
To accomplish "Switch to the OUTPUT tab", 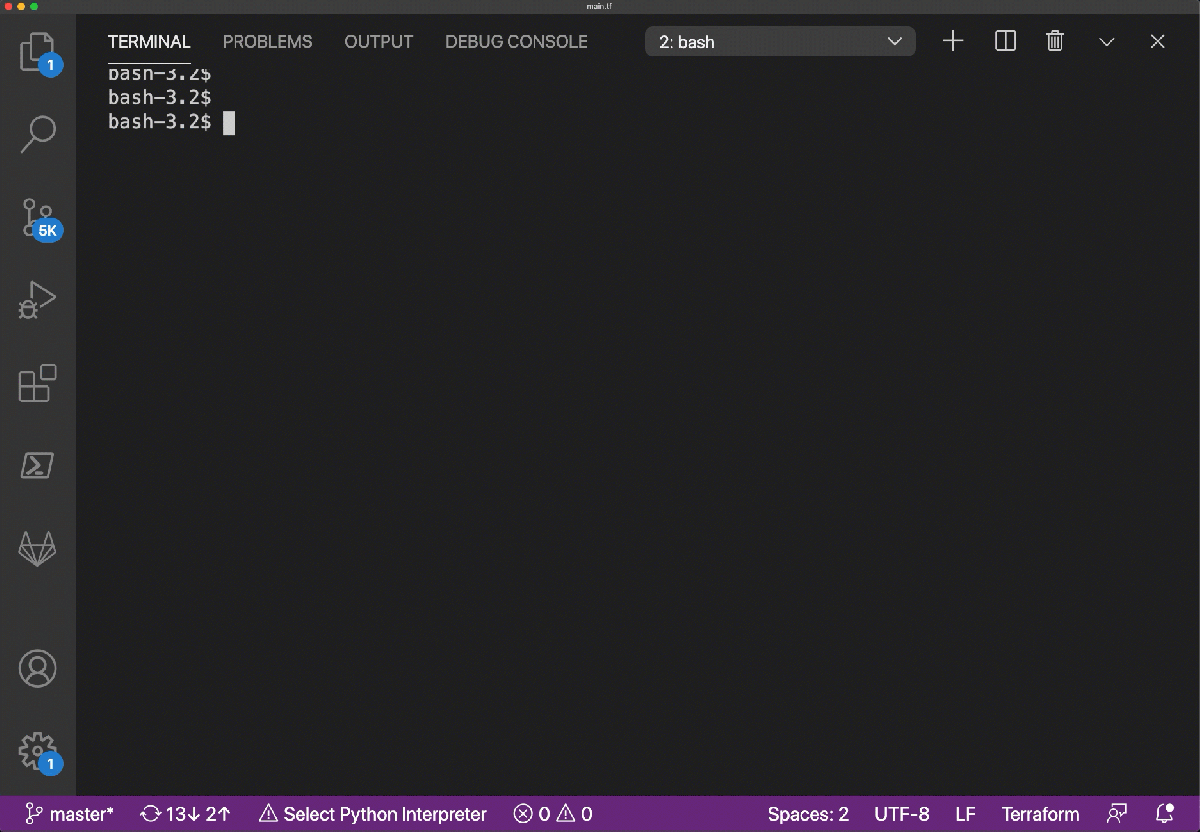I will pyautogui.click(x=379, y=42).
